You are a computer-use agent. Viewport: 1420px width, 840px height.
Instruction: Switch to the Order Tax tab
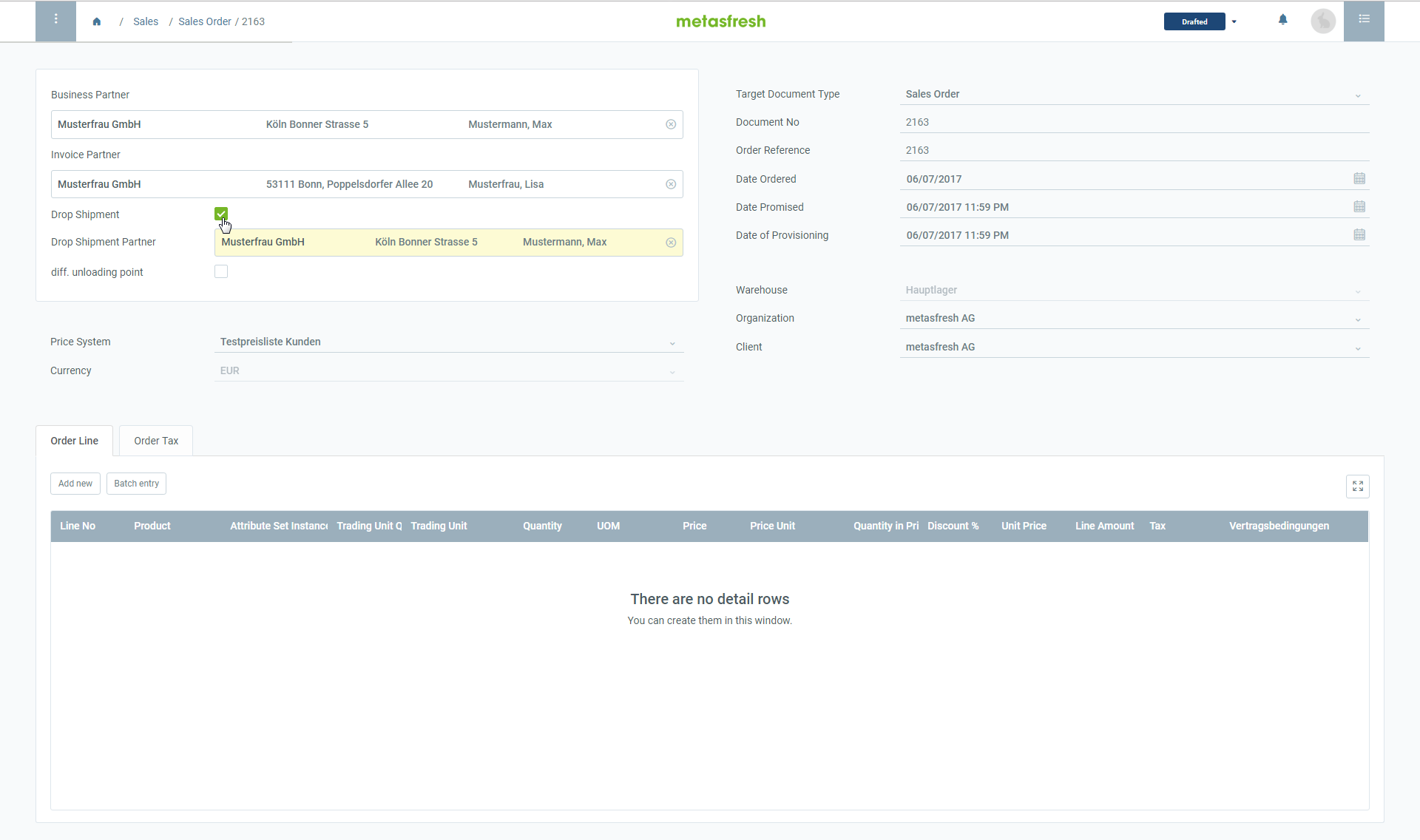coord(156,440)
